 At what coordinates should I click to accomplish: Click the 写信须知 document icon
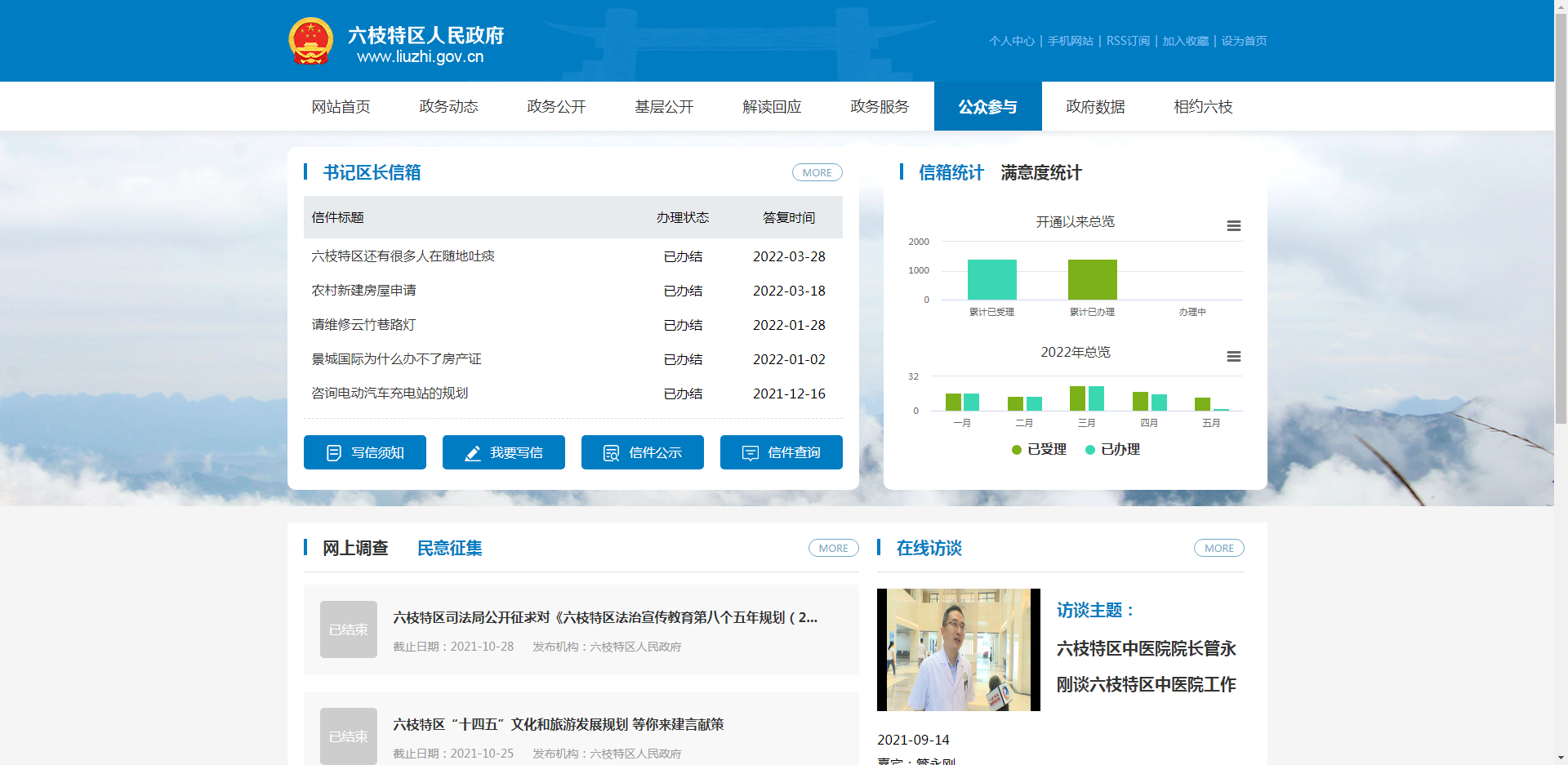[x=334, y=453]
